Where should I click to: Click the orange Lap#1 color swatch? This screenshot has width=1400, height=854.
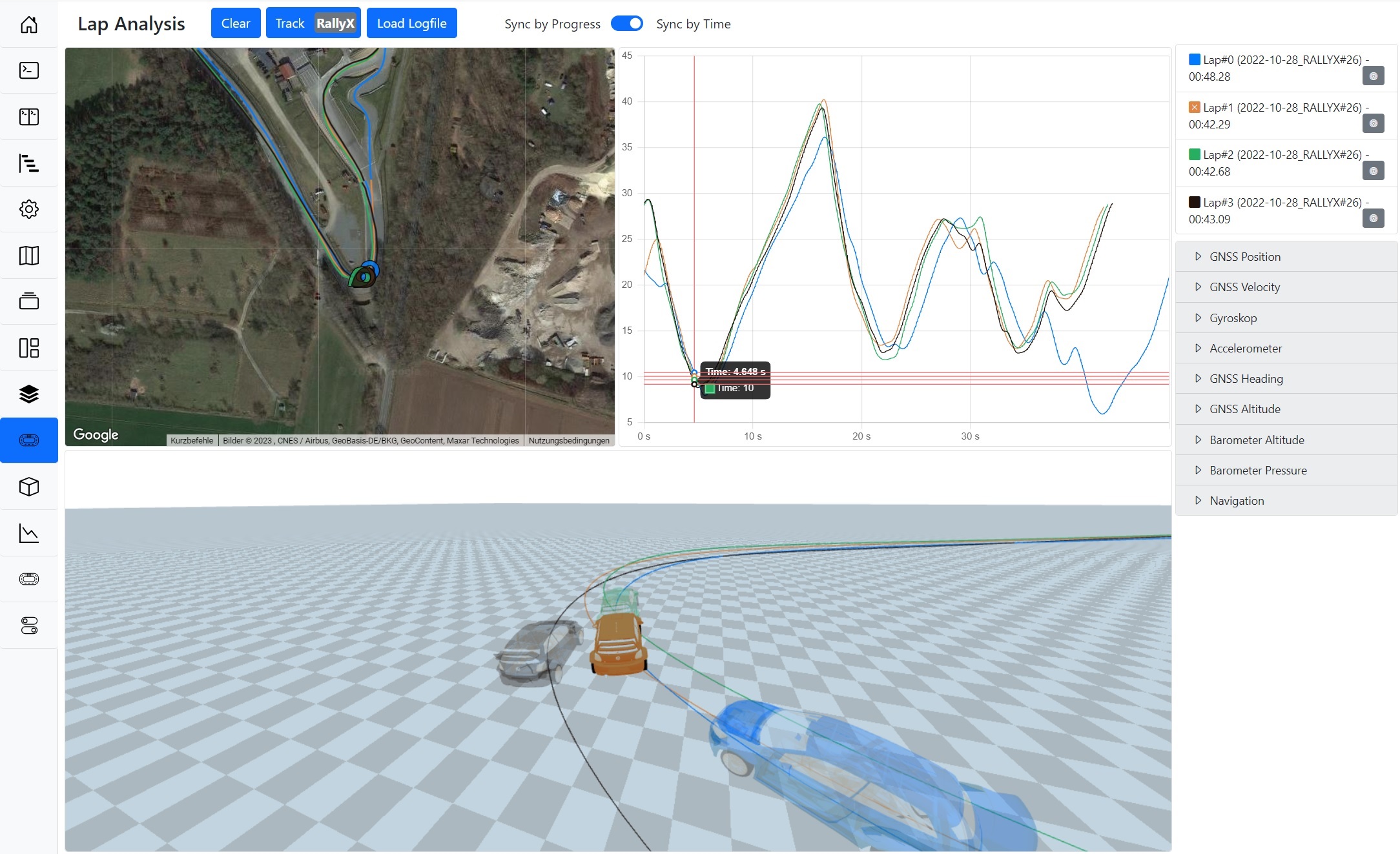point(1195,107)
